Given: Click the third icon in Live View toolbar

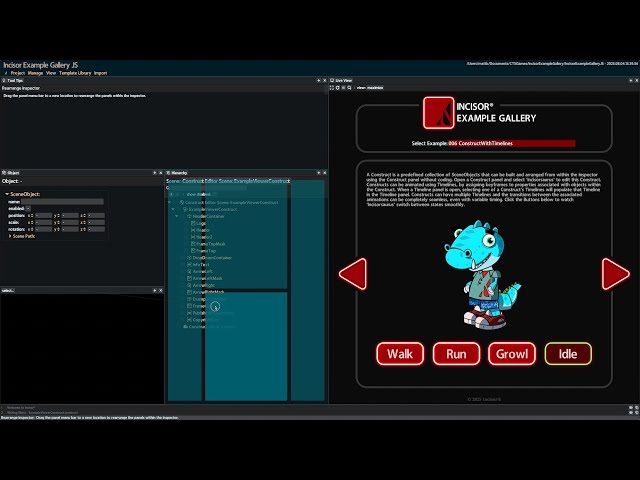Looking at the screenshot, I should (343, 88).
